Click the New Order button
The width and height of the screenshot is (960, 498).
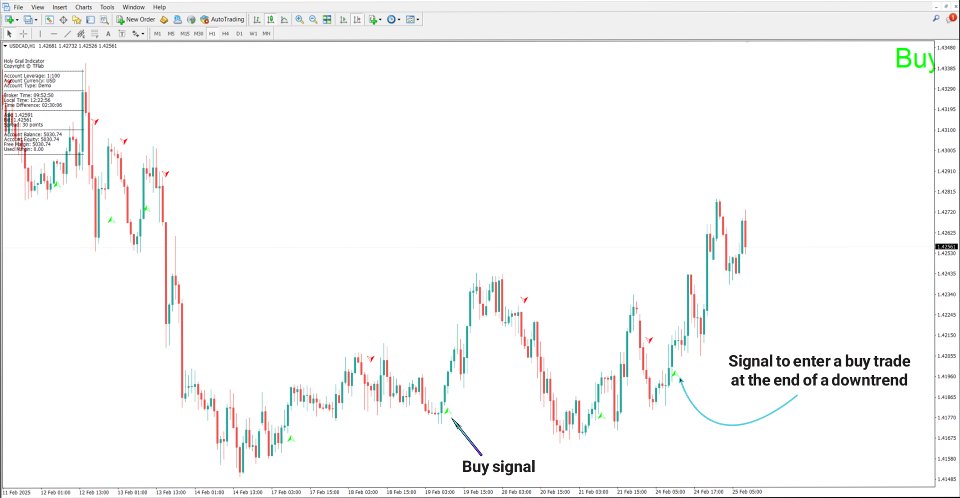pos(136,20)
